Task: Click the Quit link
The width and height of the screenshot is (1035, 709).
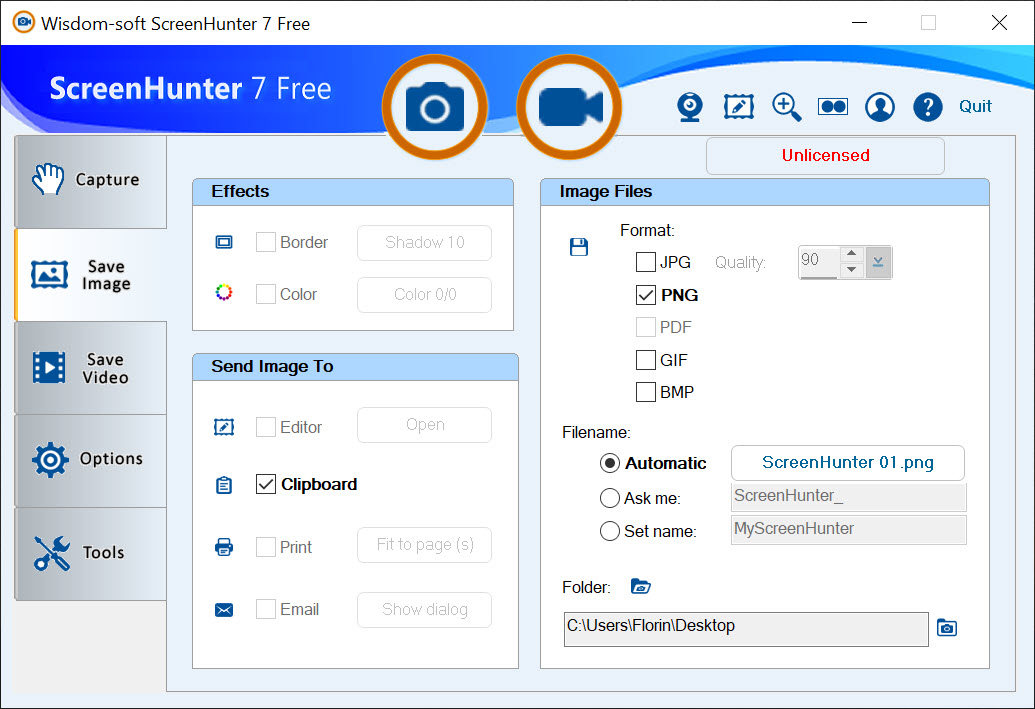Action: 975,107
